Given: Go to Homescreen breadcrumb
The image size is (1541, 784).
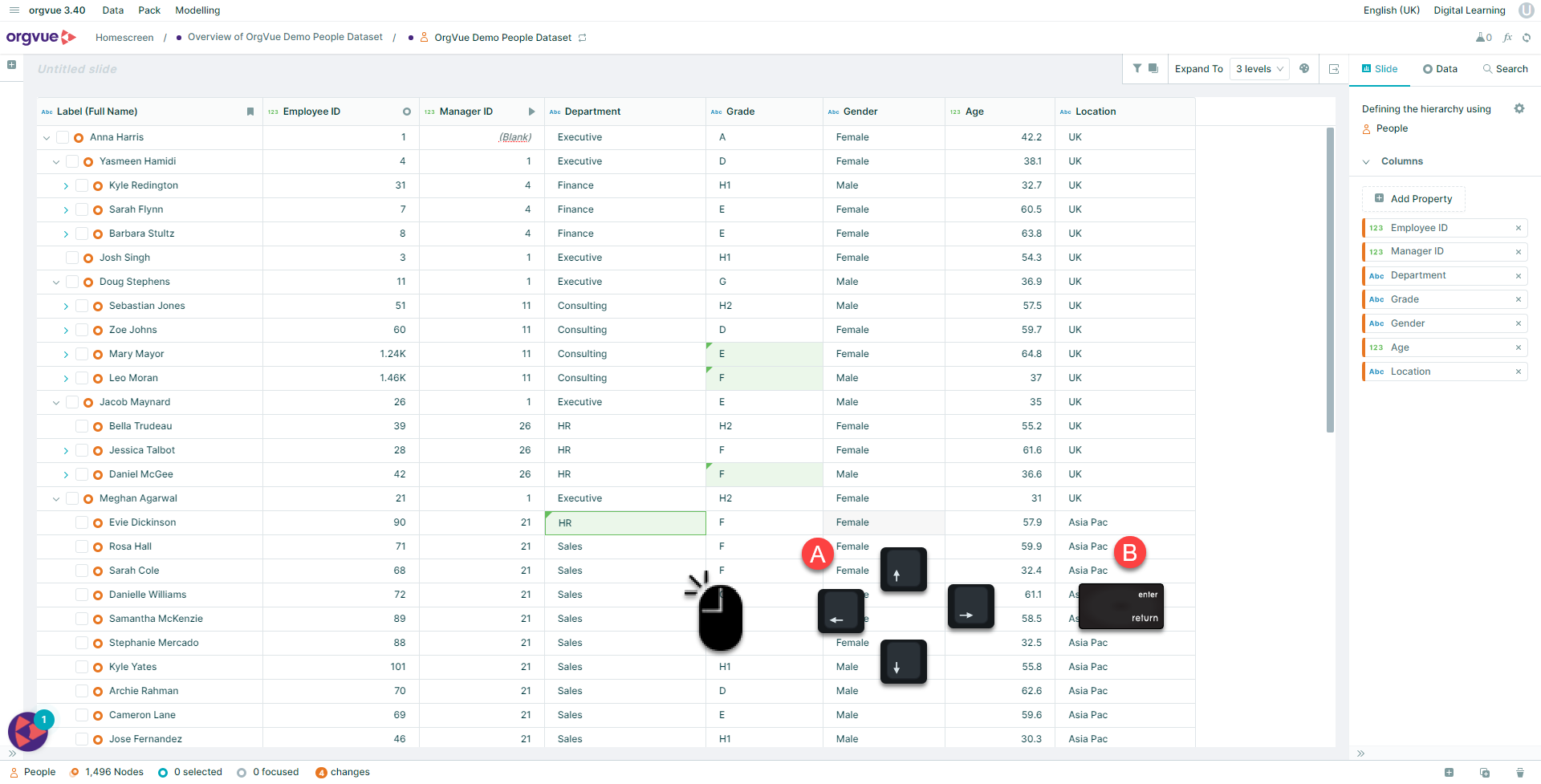Looking at the screenshot, I should tap(124, 38).
